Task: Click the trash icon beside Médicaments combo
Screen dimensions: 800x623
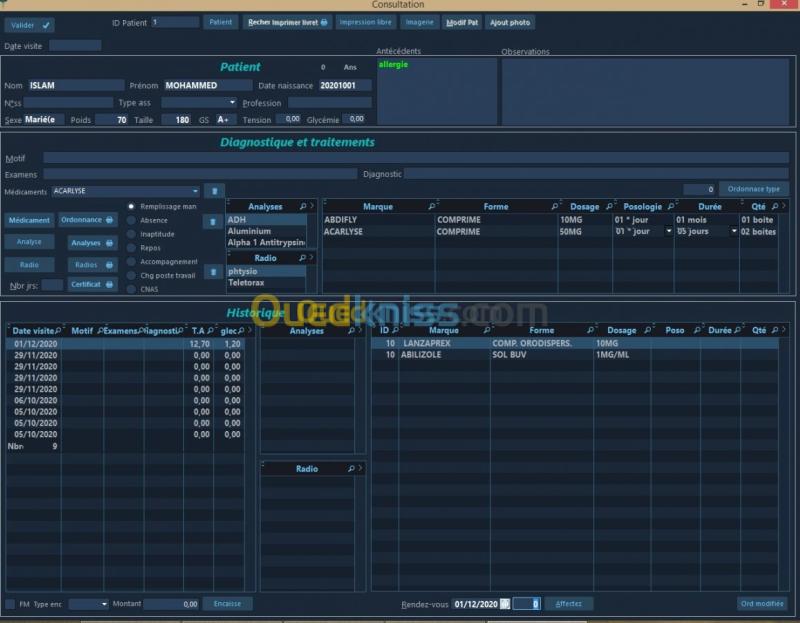Action: click(214, 191)
